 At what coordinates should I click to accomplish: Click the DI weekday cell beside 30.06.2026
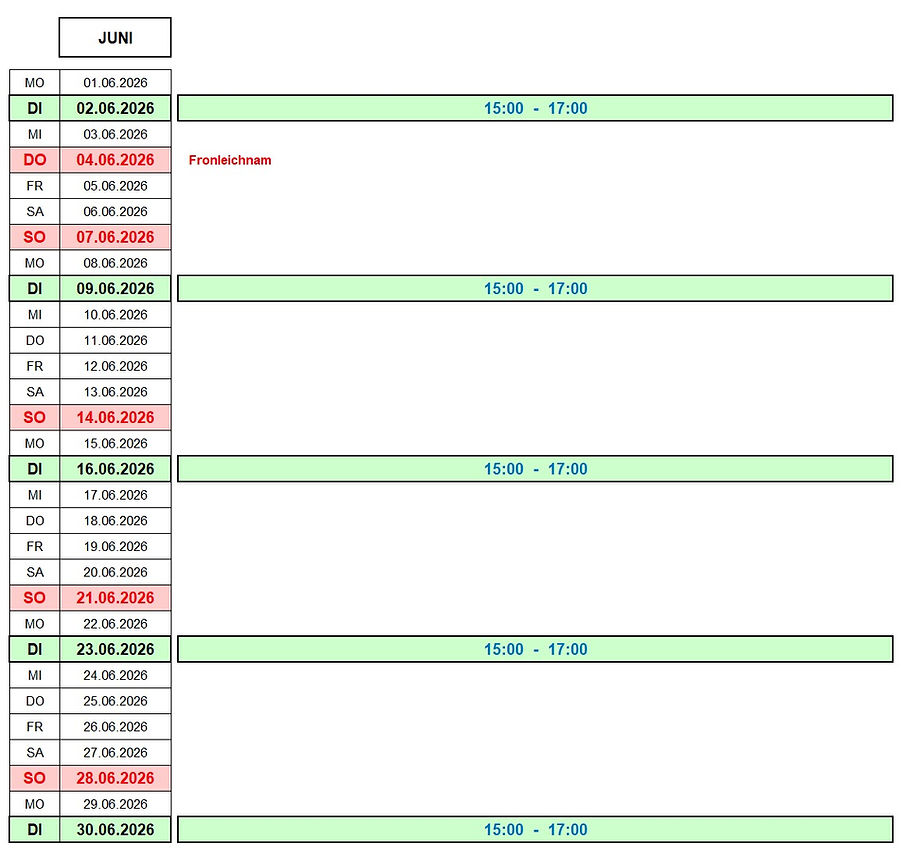(34, 830)
